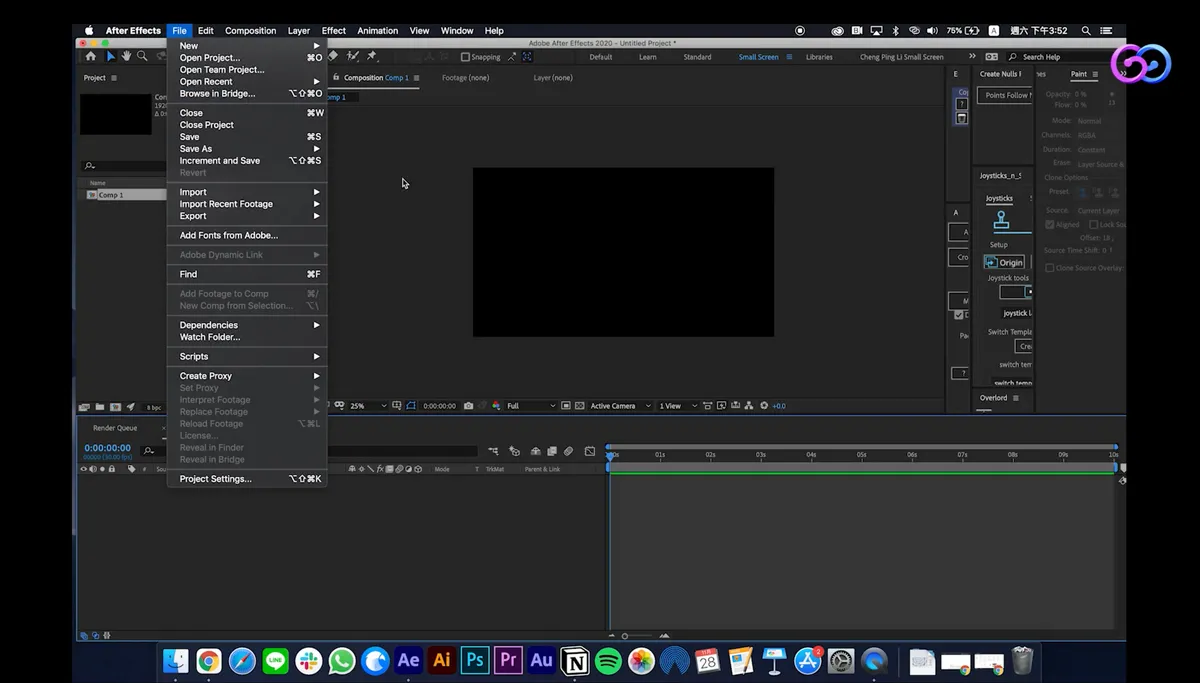Viewport: 1200px width, 683px height.
Task: Activate the Hand tool
Action: click(127, 57)
